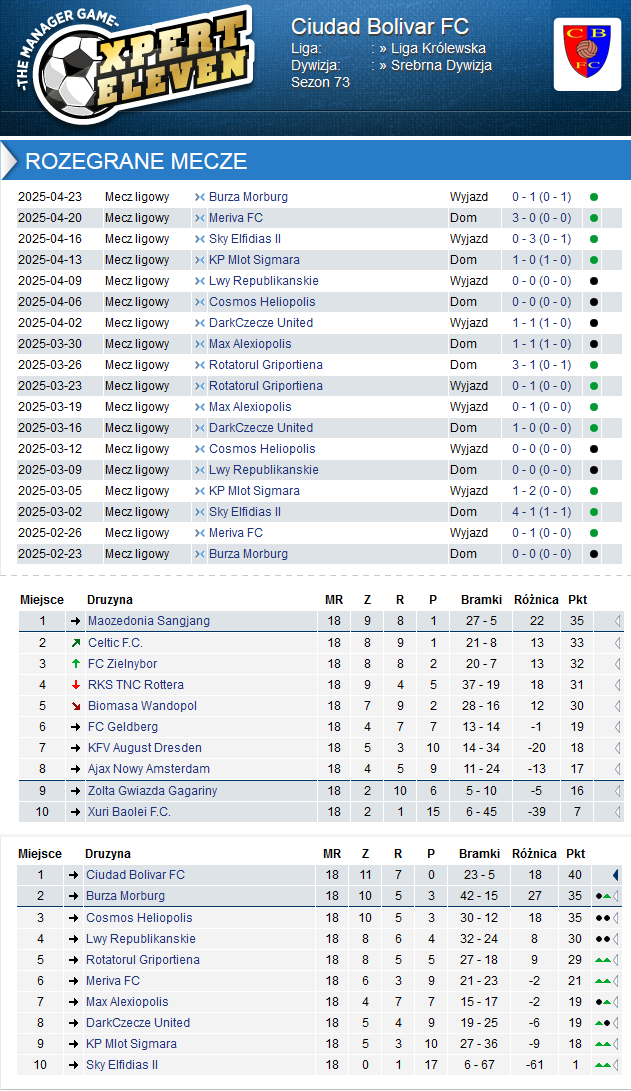Click green up-arrow trend icon for FC Zielnybor

point(75,664)
